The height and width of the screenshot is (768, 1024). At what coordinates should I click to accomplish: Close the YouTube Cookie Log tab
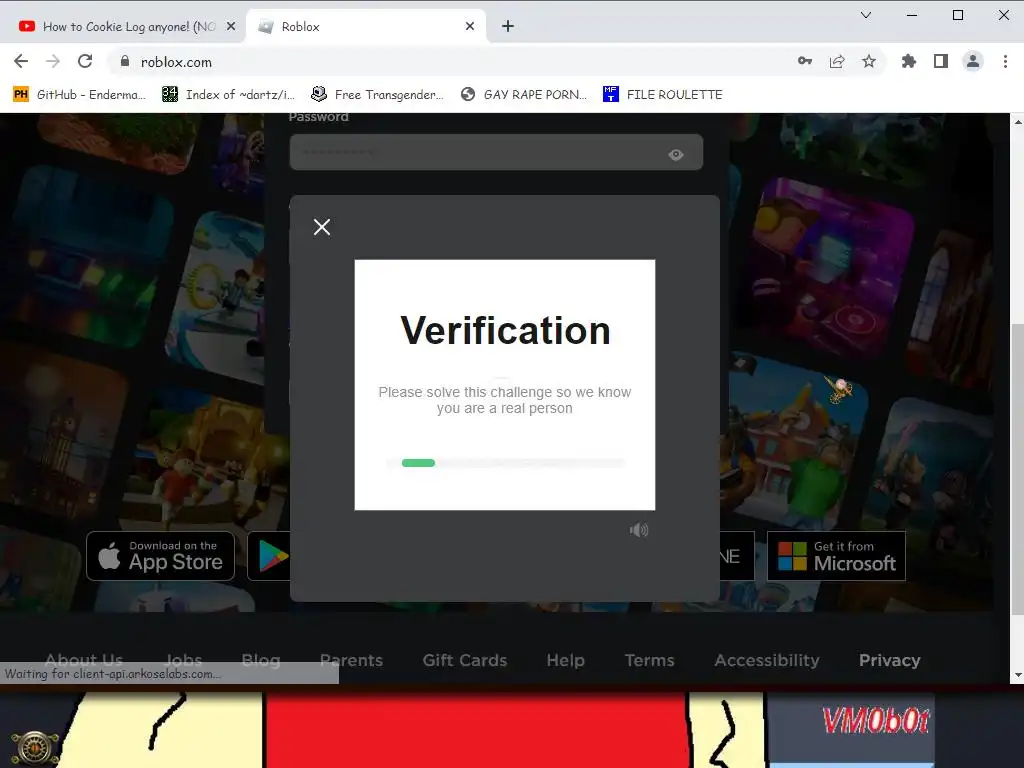coord(231,26)
